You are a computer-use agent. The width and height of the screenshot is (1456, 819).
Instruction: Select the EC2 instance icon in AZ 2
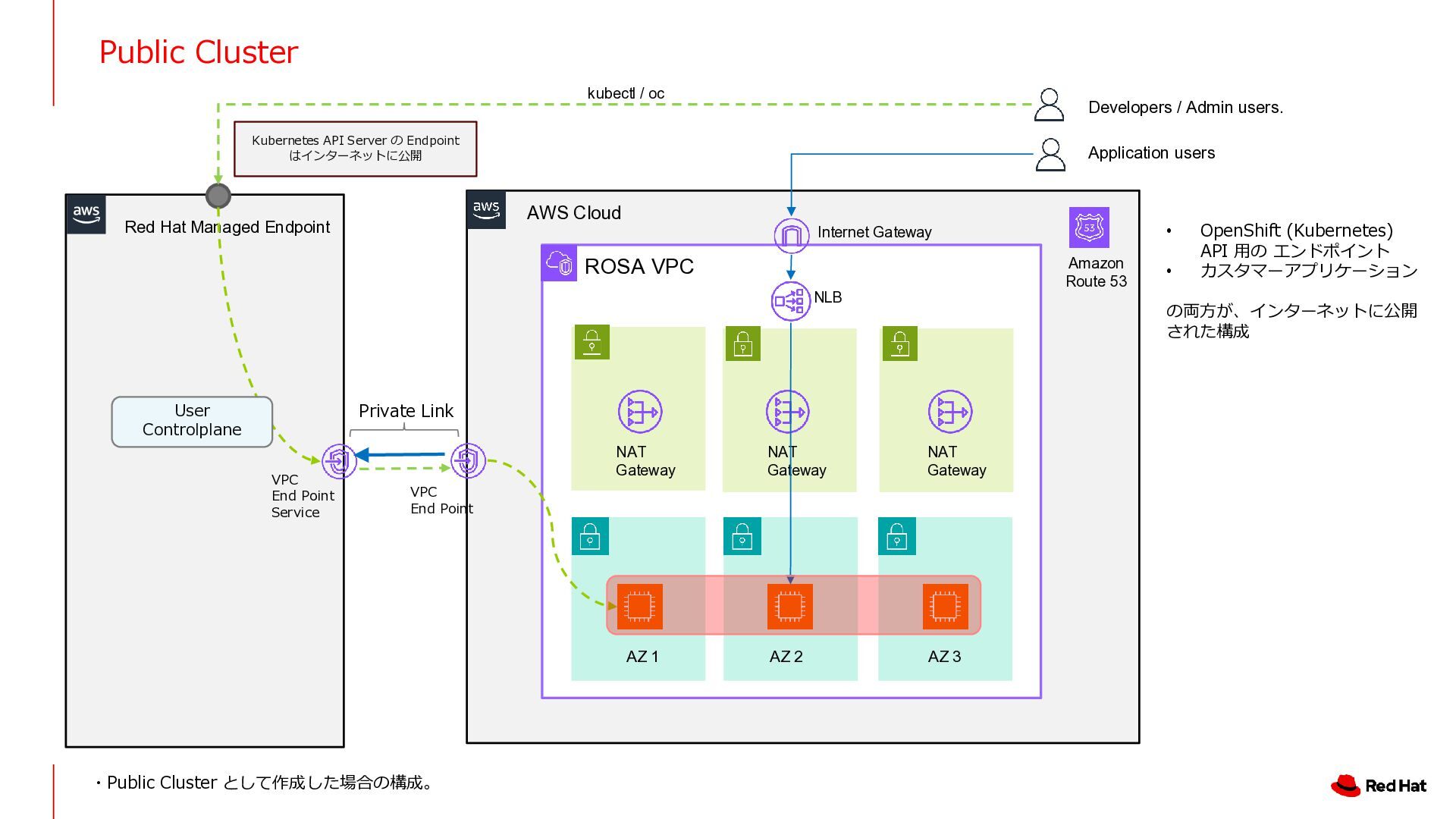click(x=789, y=606)
